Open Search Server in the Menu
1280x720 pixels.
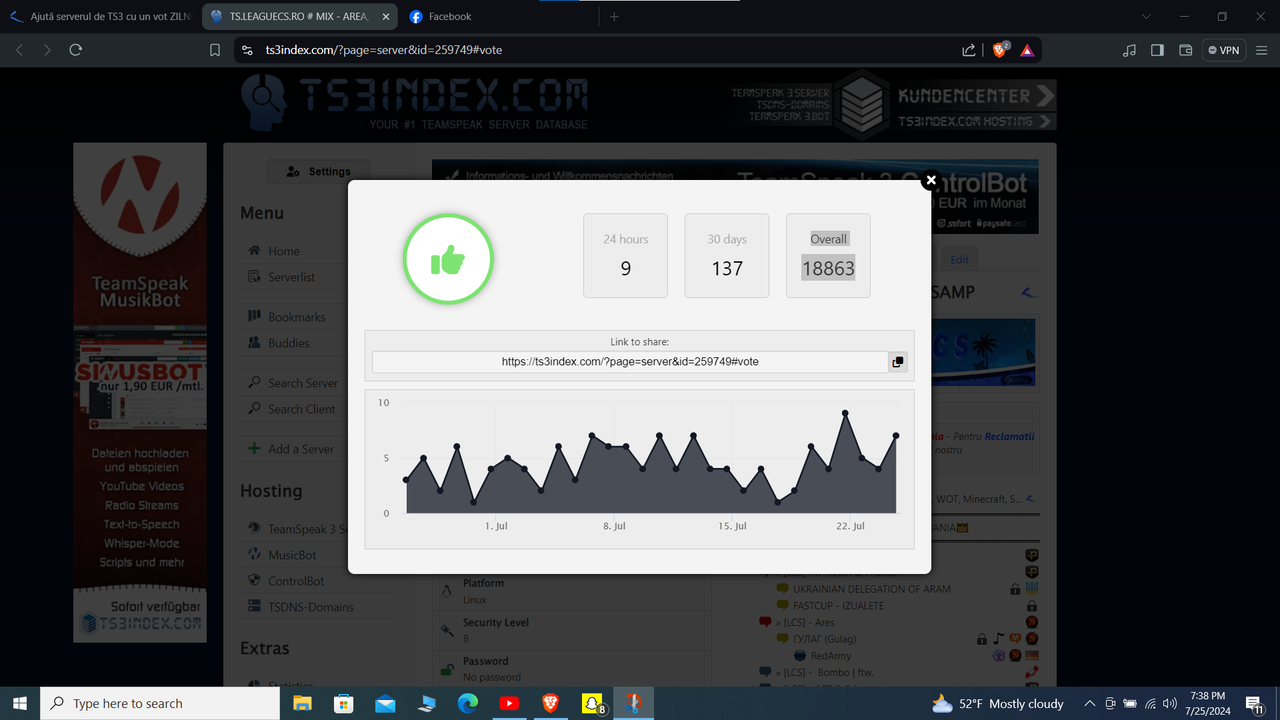click(302, 383)
